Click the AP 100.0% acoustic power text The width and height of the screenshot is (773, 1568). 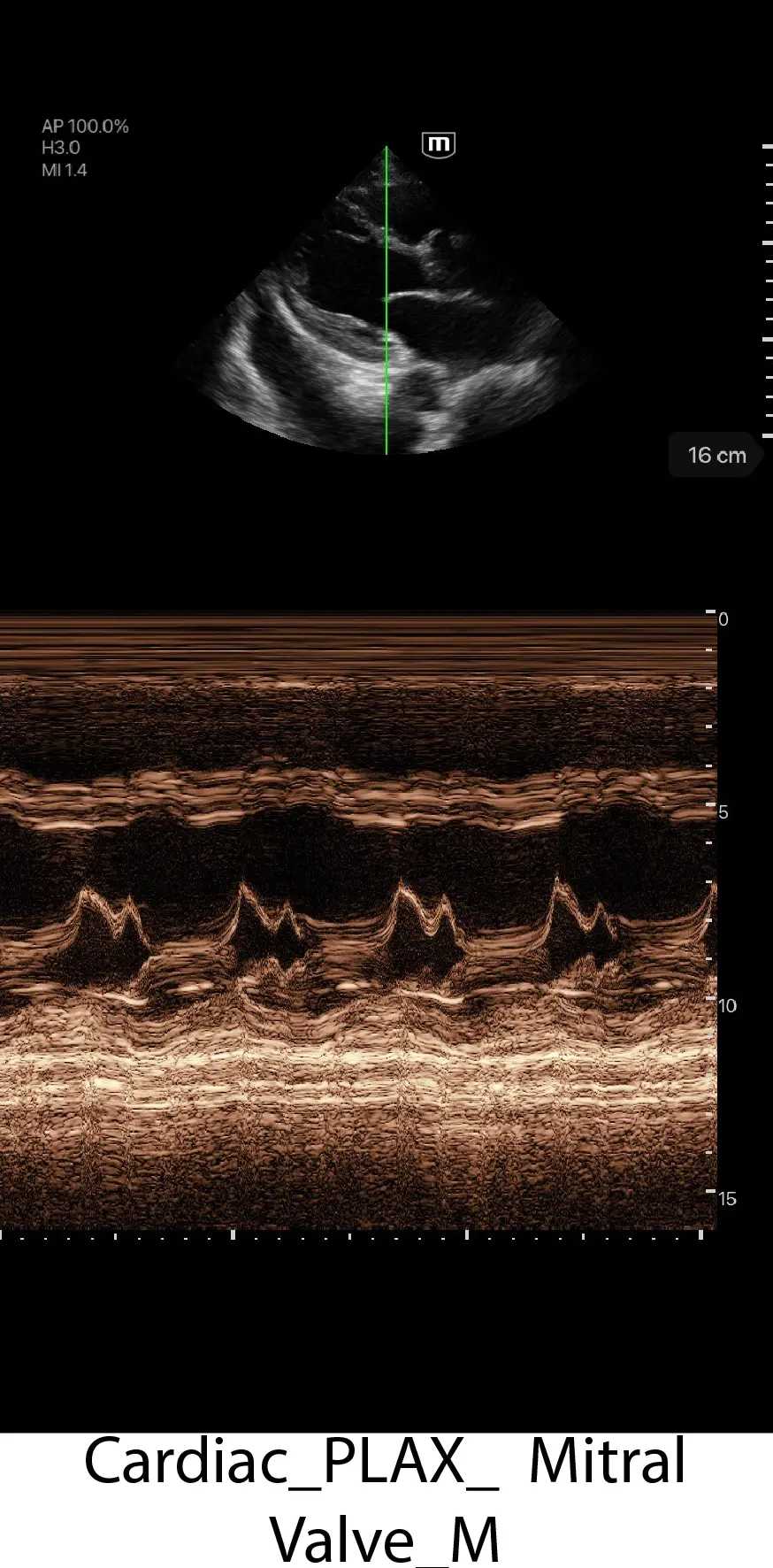[85, 127]
